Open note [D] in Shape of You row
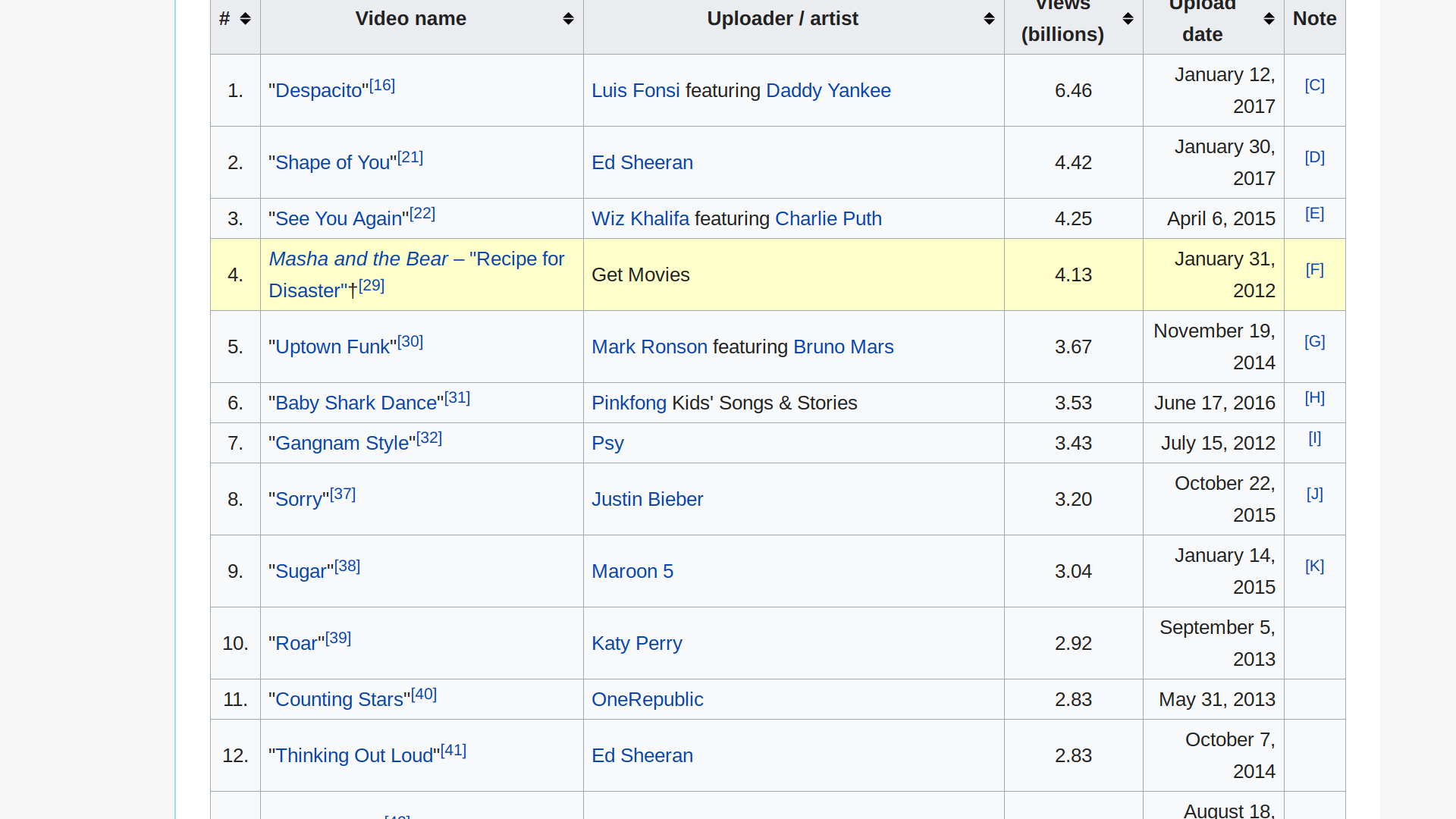 [1315, 158]
